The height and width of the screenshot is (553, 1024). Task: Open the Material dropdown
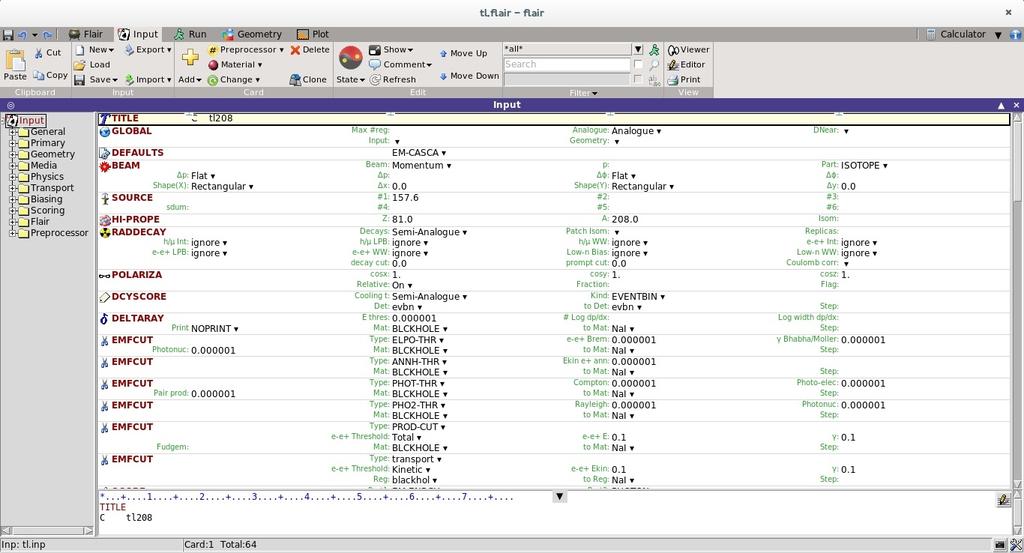[x=234, y=65]
